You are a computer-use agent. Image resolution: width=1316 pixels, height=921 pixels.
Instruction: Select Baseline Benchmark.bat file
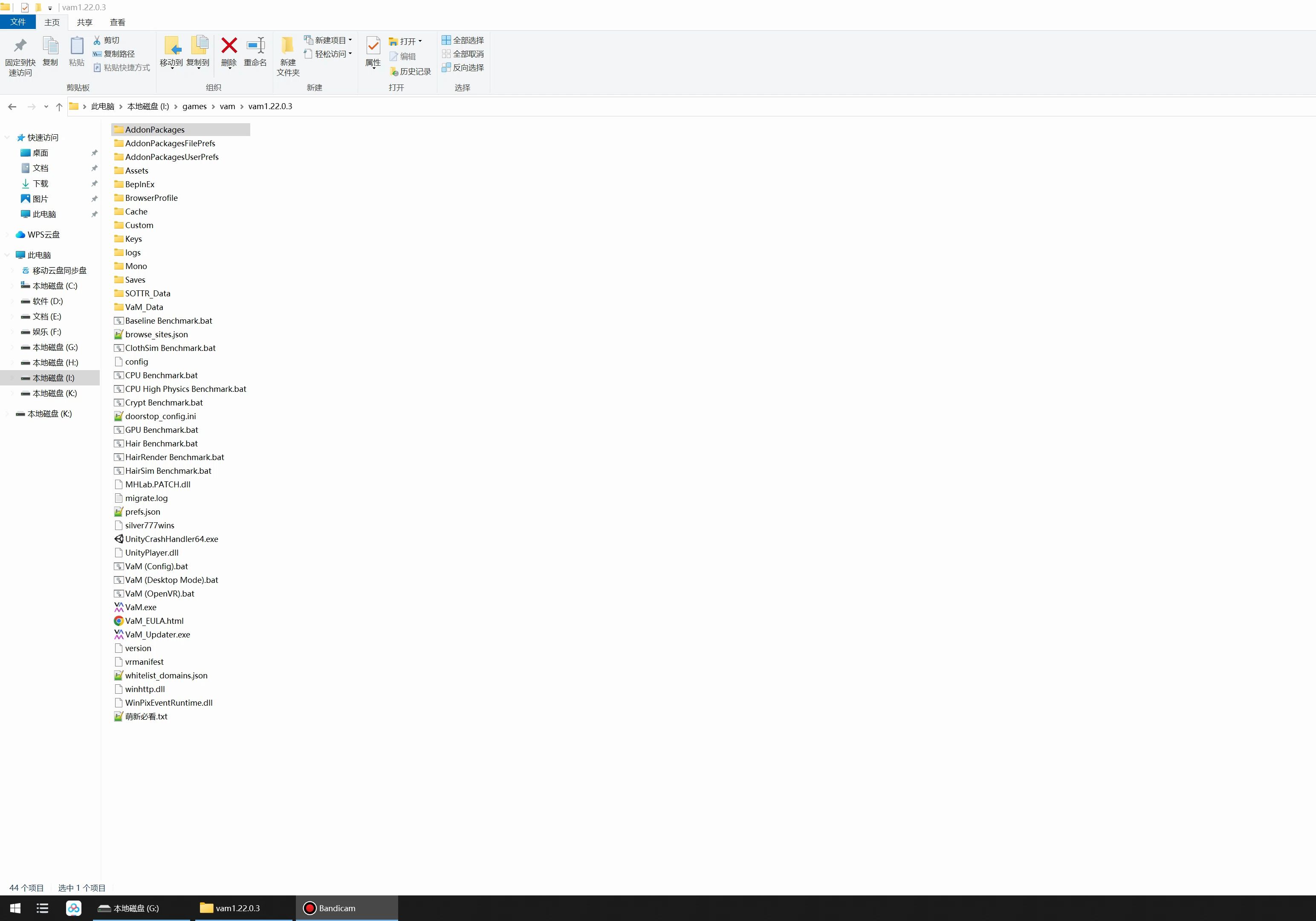pos(168,321)
